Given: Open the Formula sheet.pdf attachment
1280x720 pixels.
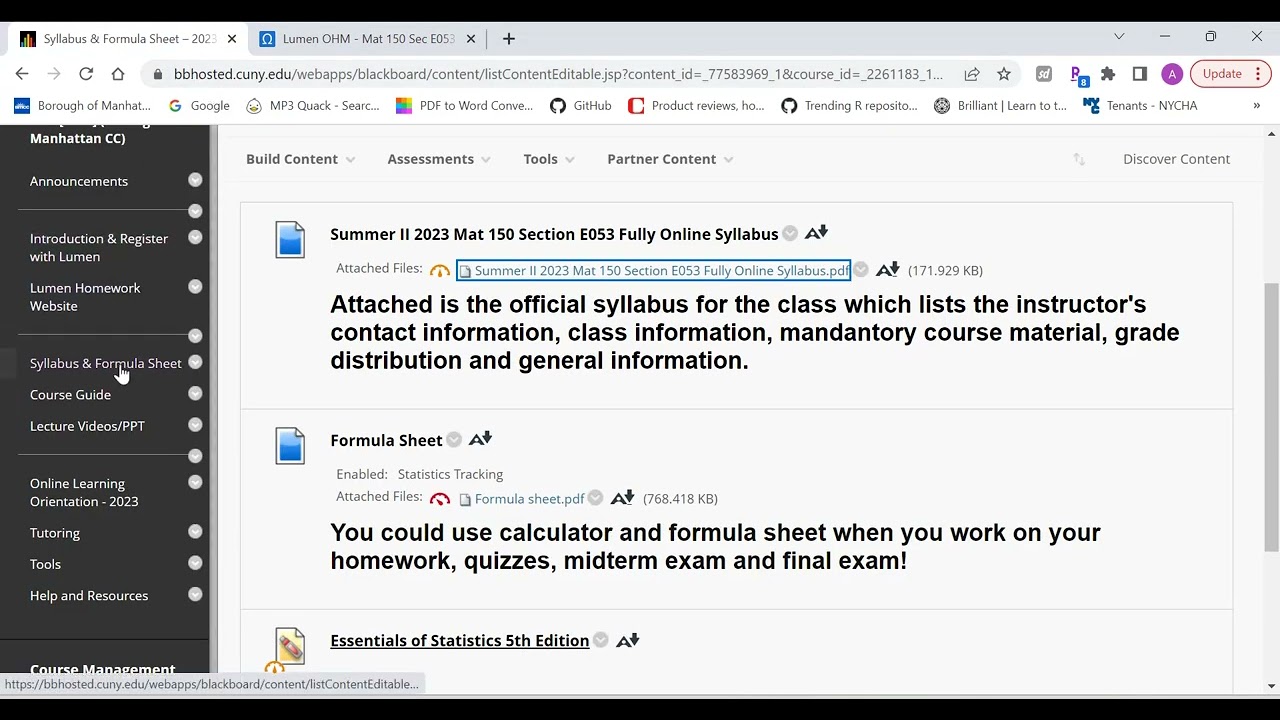Looking at the screenshot, I should click(529, 499).
